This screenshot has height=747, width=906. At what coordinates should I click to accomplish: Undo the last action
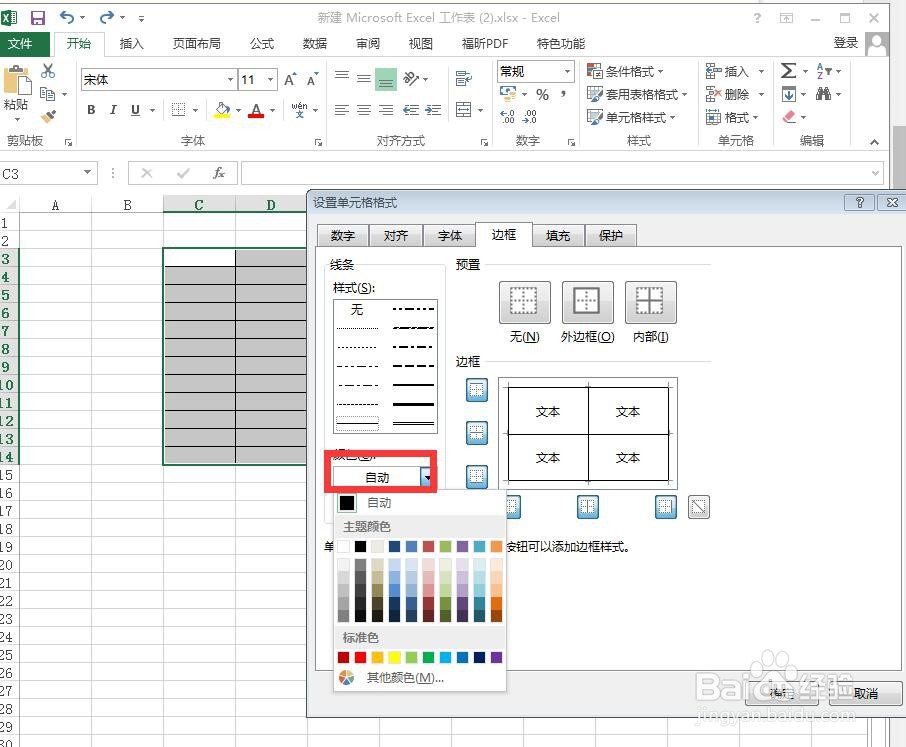click(67, 18)
